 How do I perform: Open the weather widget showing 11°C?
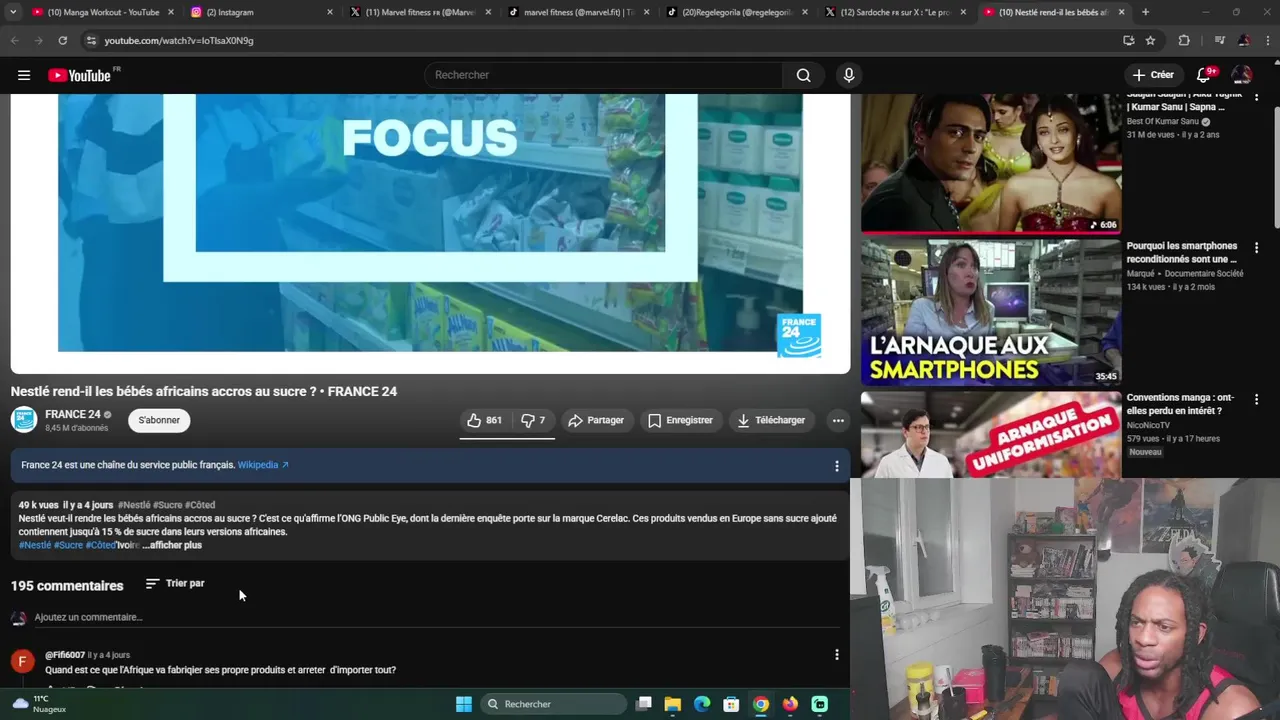click(38, 704)
